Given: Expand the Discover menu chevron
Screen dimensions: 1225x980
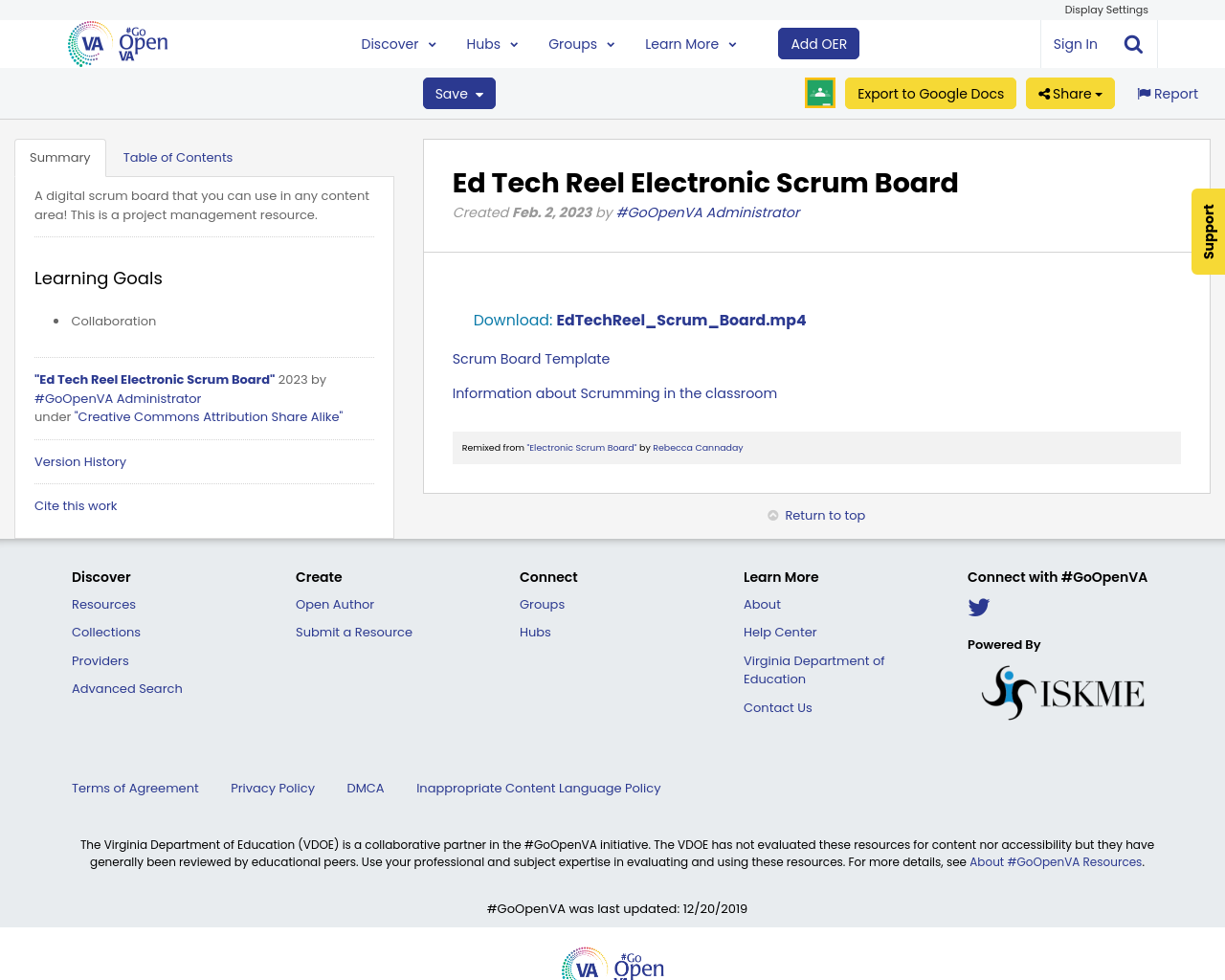Looking at the screenshot, I should [x=432, y=43].
